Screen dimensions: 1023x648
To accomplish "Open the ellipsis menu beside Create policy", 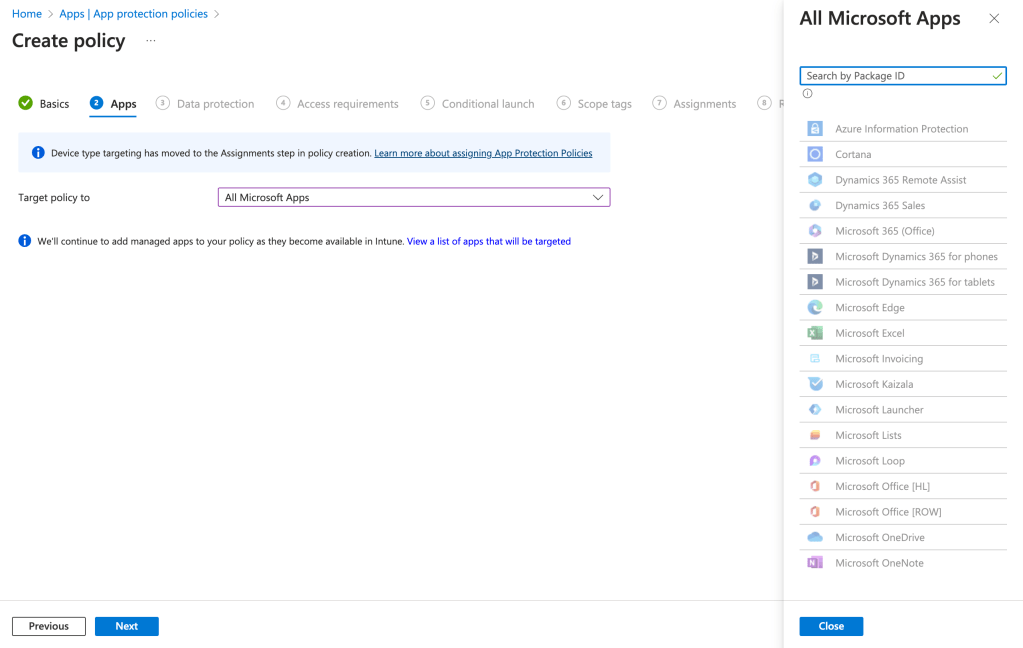I will (x=151, y=41).
